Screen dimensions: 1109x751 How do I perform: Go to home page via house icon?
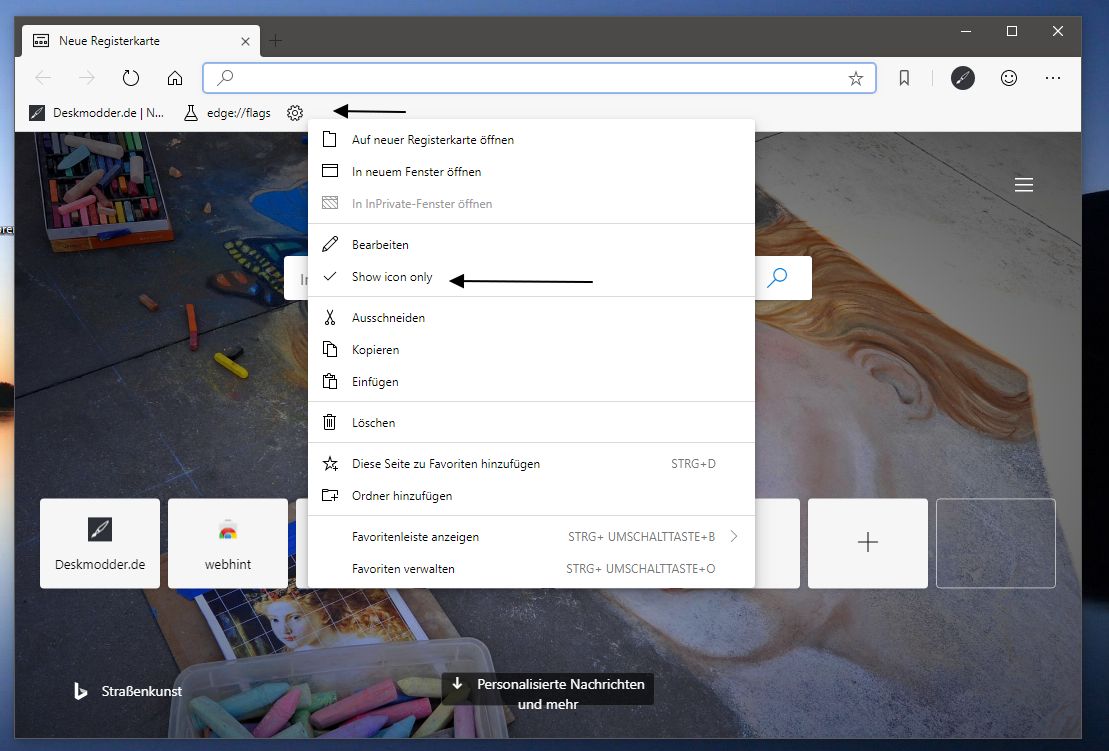[175, 78]
